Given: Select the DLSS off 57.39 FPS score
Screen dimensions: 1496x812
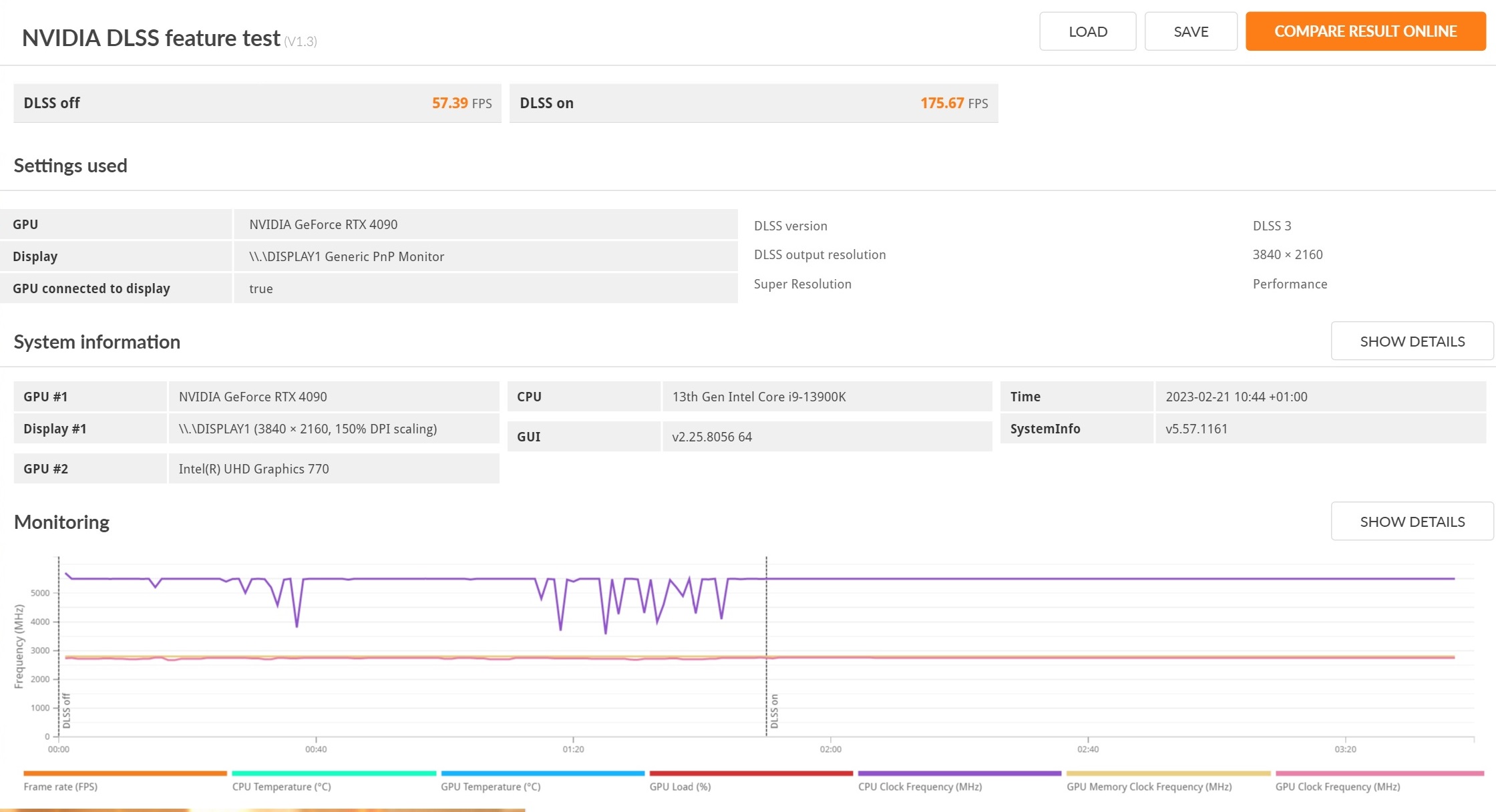Looking at the screenshot, I should [257, 103].
